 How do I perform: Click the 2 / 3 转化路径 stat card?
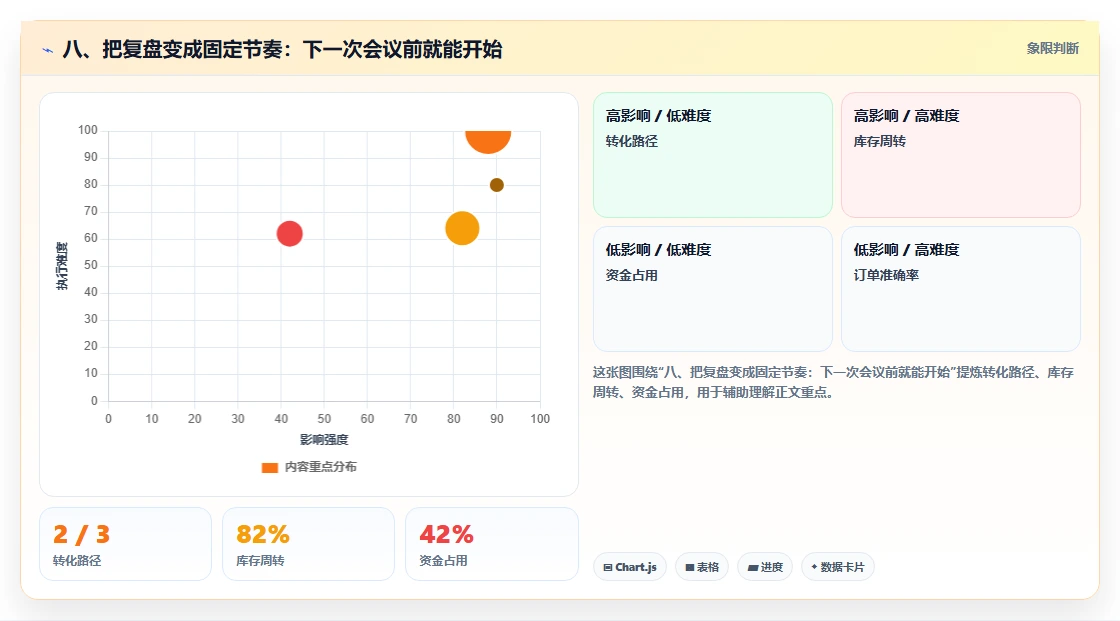(126, 544)
